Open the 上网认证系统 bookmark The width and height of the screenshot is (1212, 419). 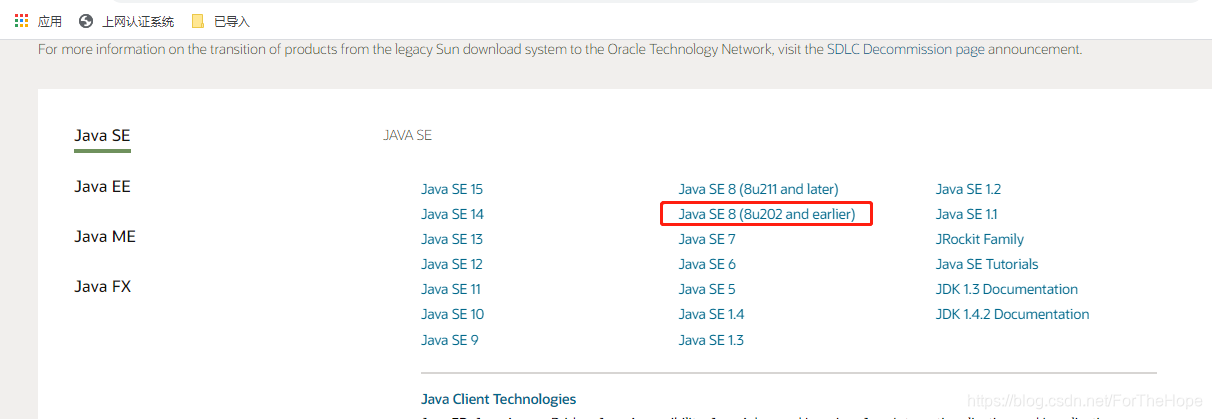pos(137,21)
